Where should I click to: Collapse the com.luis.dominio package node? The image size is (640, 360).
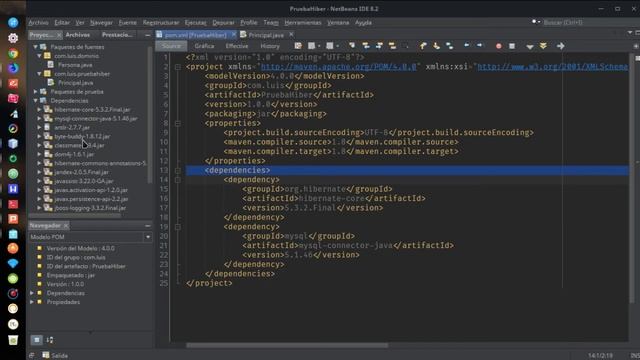click(x=40, y=56)
